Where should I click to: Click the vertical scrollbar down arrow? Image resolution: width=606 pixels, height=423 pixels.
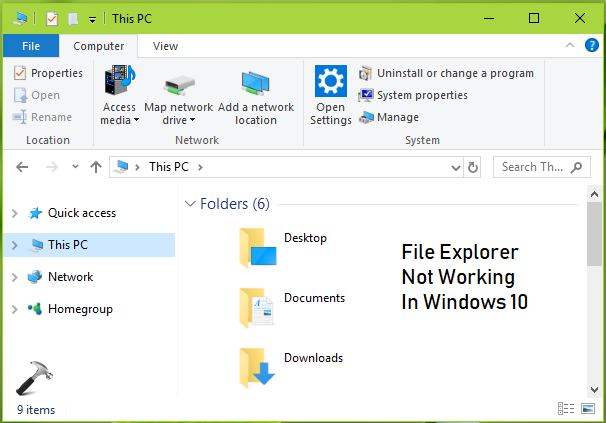coord(594,389)
